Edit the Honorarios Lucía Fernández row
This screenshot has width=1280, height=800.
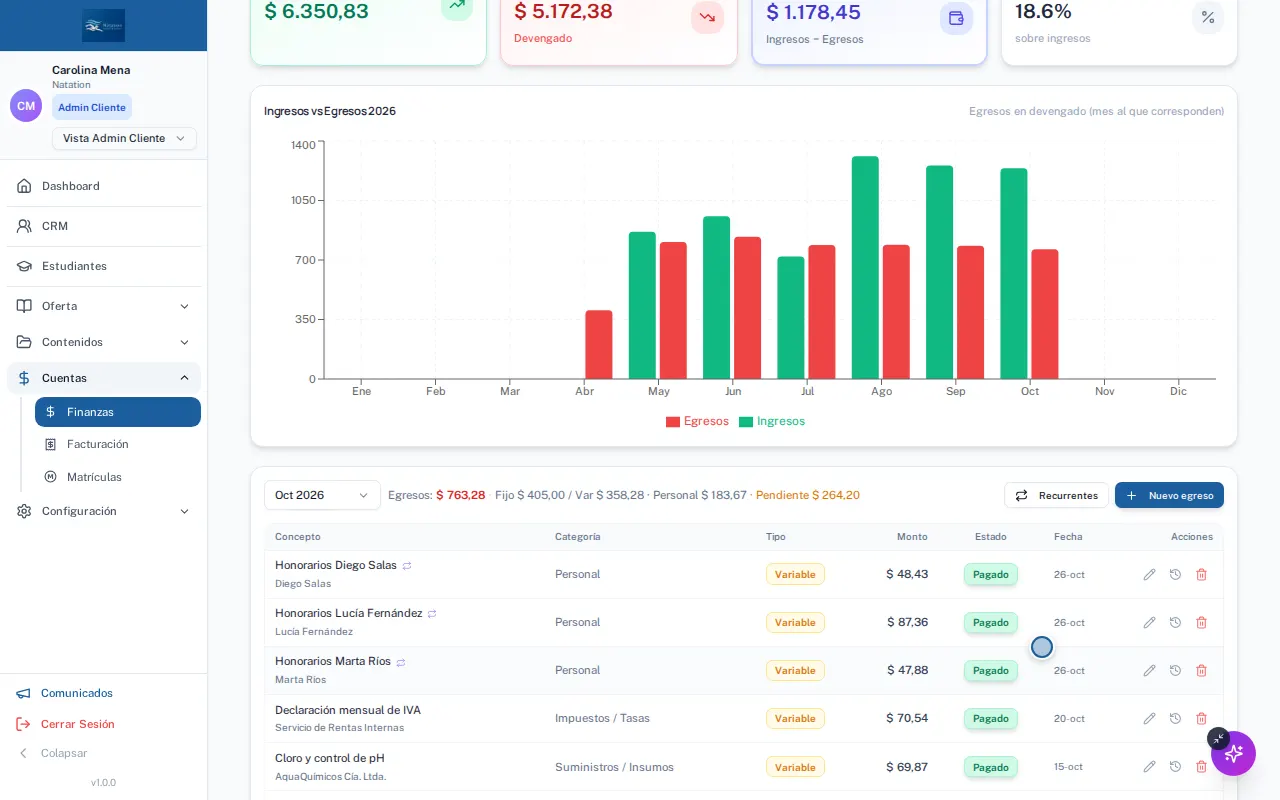coord(1149,622)
